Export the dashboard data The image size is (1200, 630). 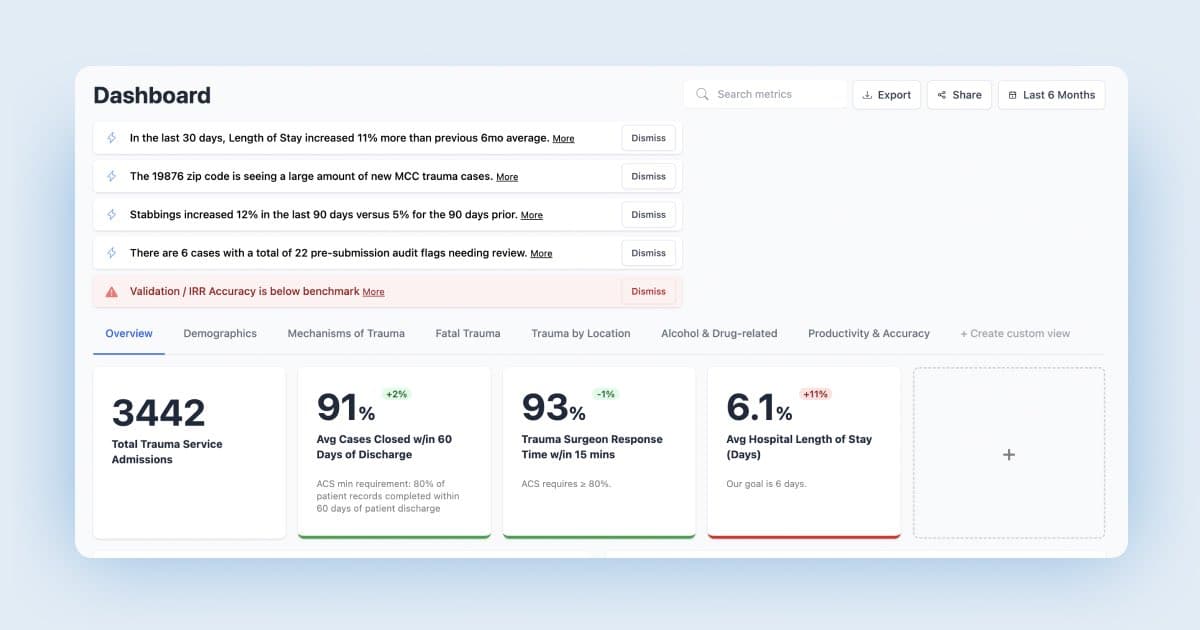click(x=886, y=95)
